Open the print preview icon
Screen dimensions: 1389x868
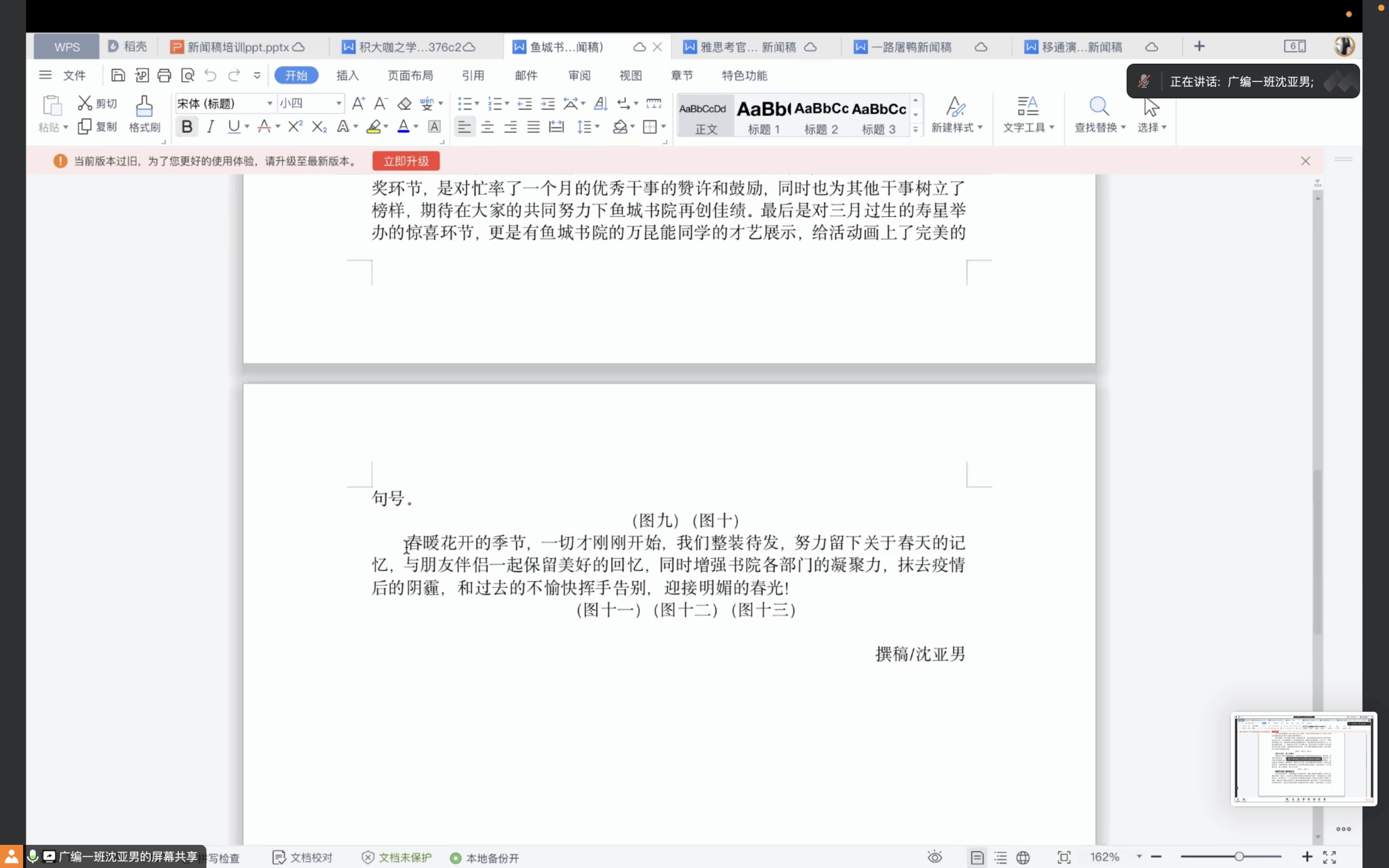point(188,75)
